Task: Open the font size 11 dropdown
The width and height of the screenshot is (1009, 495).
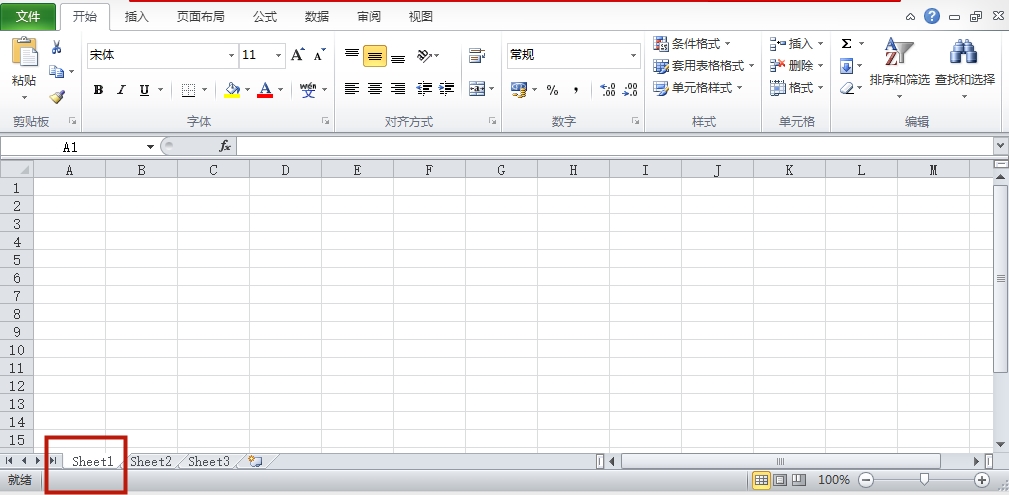Action: [279, 56]
